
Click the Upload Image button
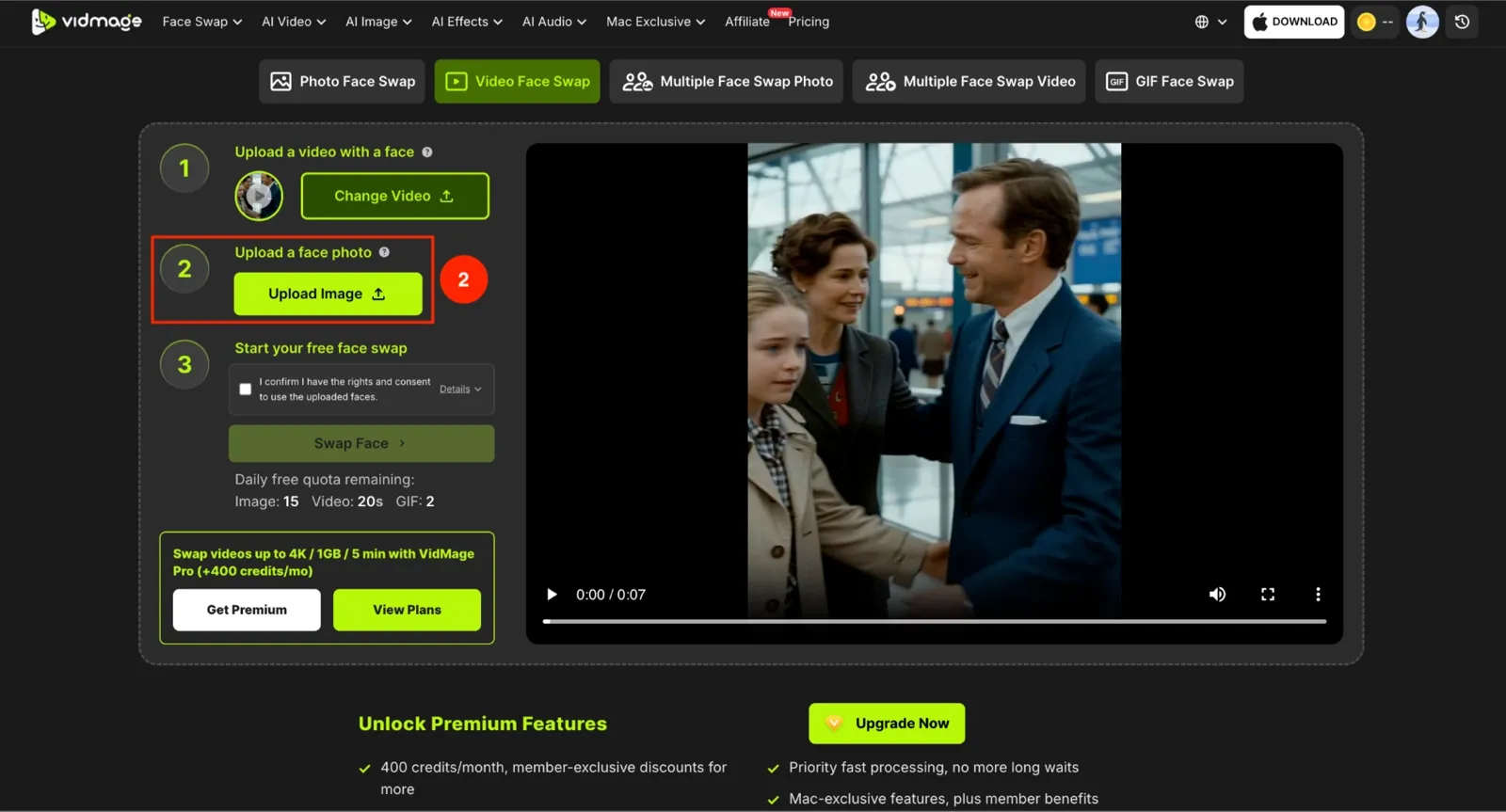[328, 294]
